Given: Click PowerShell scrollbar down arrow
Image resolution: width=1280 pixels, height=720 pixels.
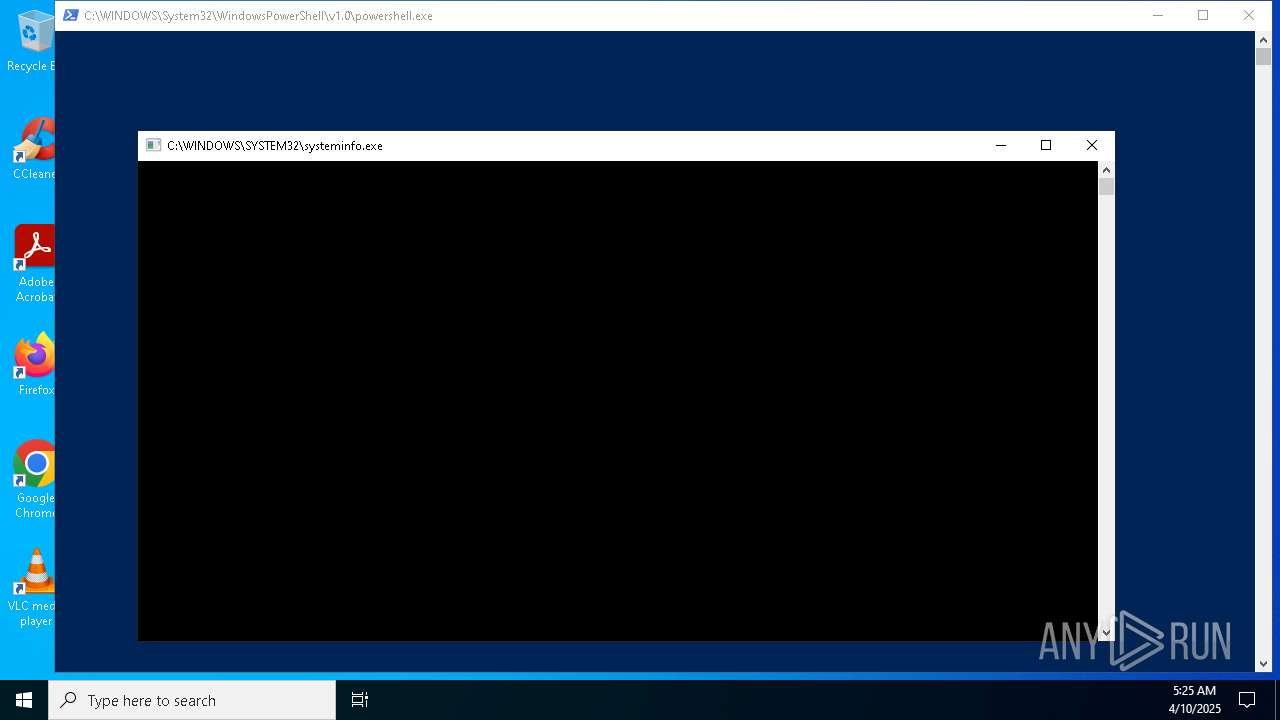Looking at the screenshot, I should pos(1263,663).
